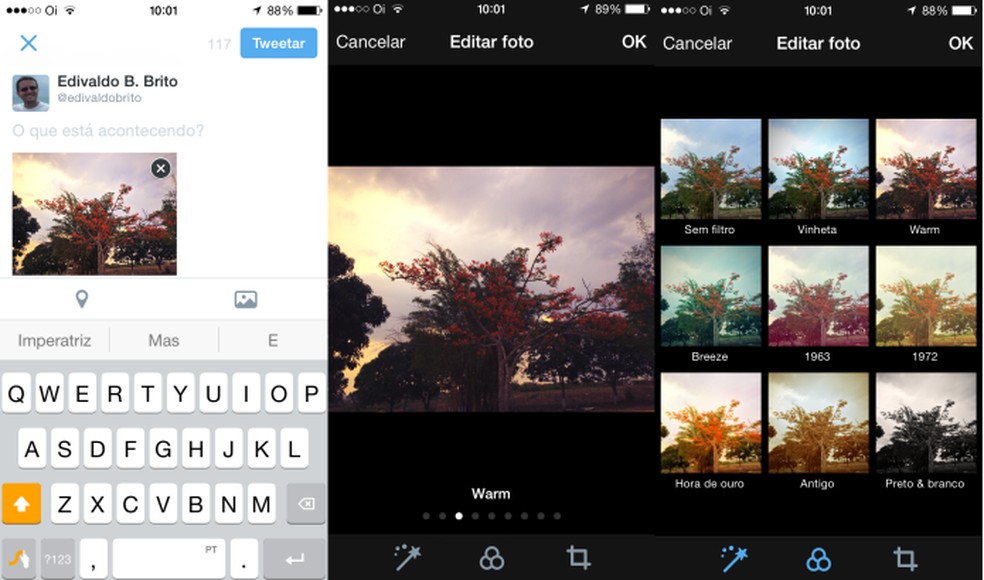This screenshot has width=984, height=580.
Task: Confirm photo edits with OK
Action: click(x=634, y=43)
